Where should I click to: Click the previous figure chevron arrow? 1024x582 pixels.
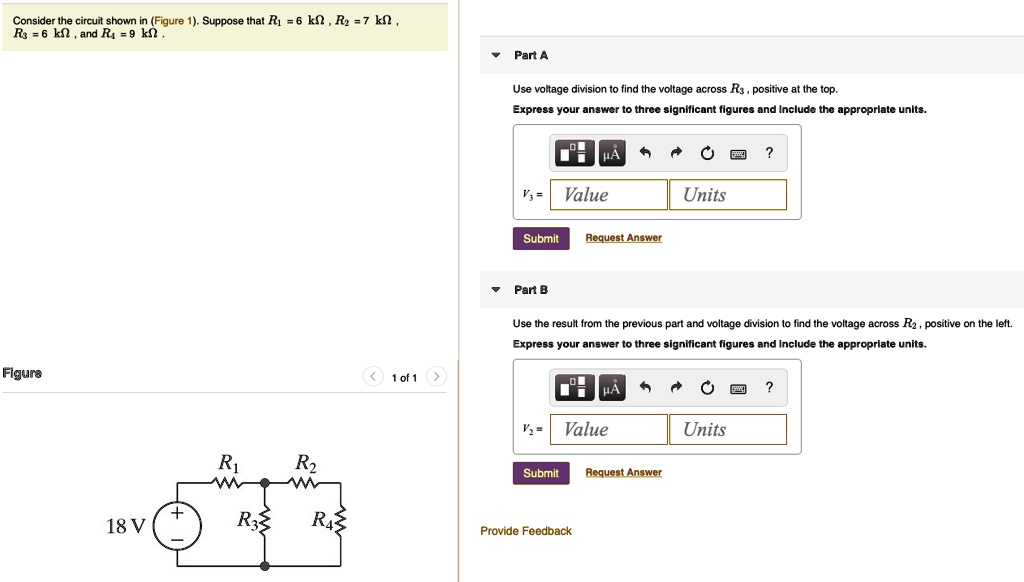(x=372, y=377)
